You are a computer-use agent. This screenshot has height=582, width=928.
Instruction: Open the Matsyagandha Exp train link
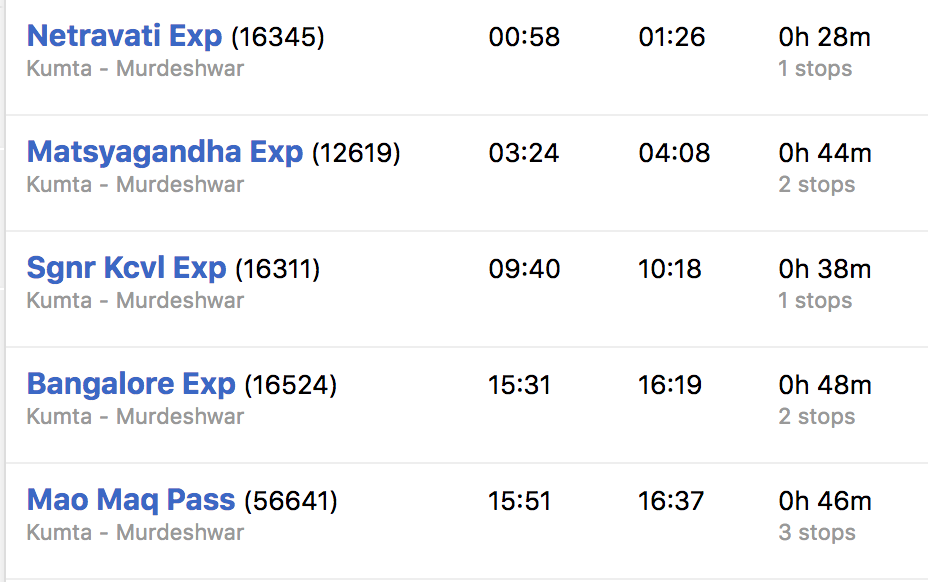click(x=164, y=153)
